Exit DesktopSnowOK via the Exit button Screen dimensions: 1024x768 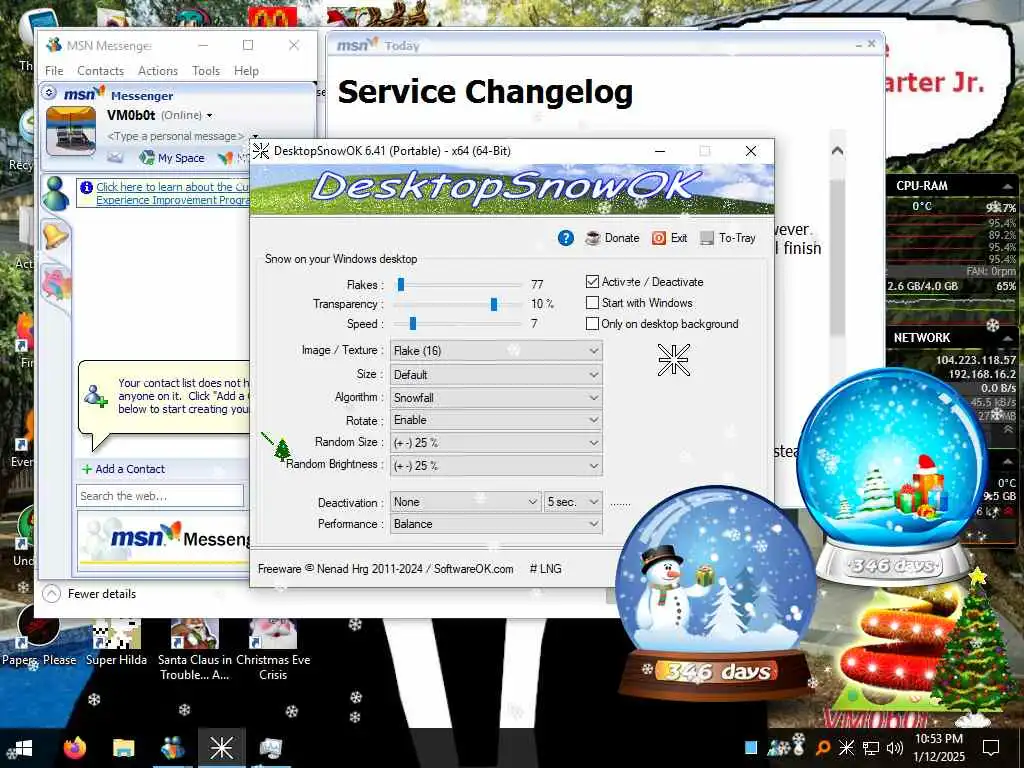(x=669, y=238)
